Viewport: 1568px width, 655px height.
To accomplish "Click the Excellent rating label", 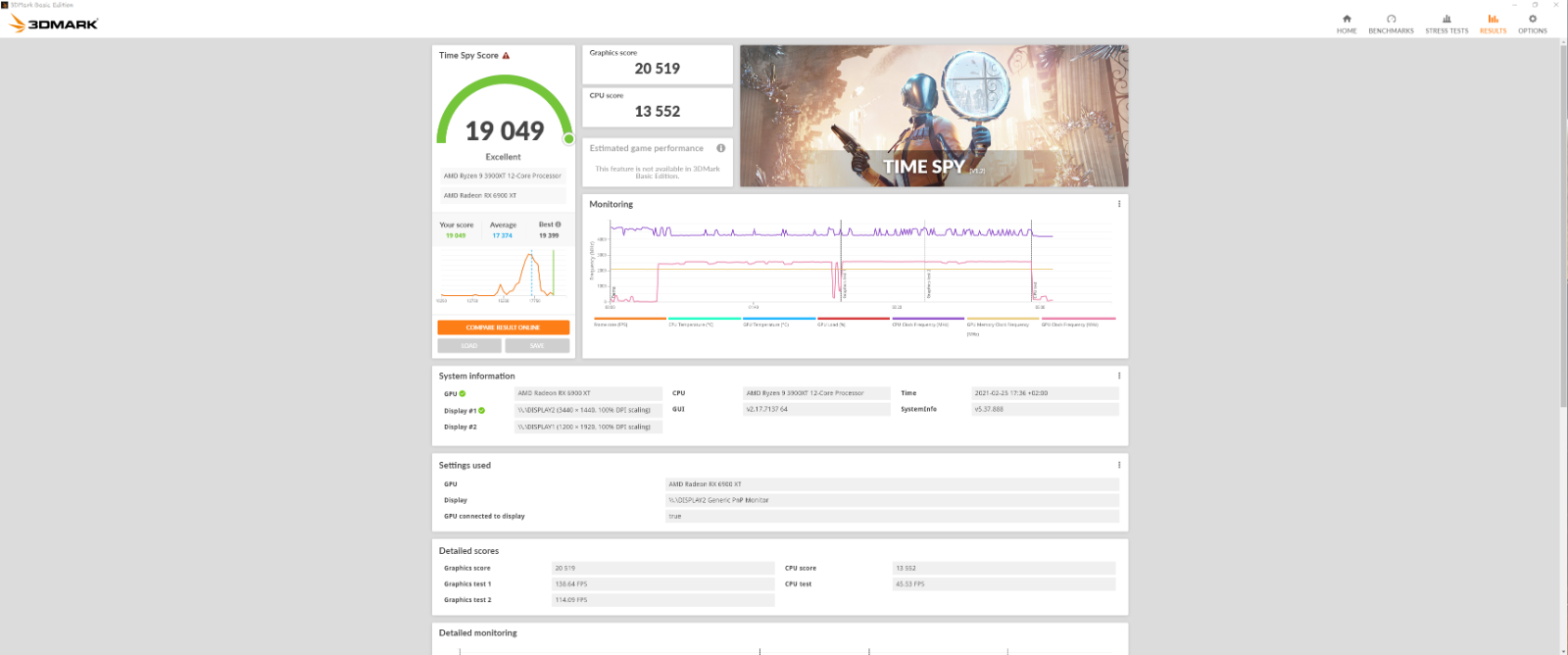I will click(503, 157).
